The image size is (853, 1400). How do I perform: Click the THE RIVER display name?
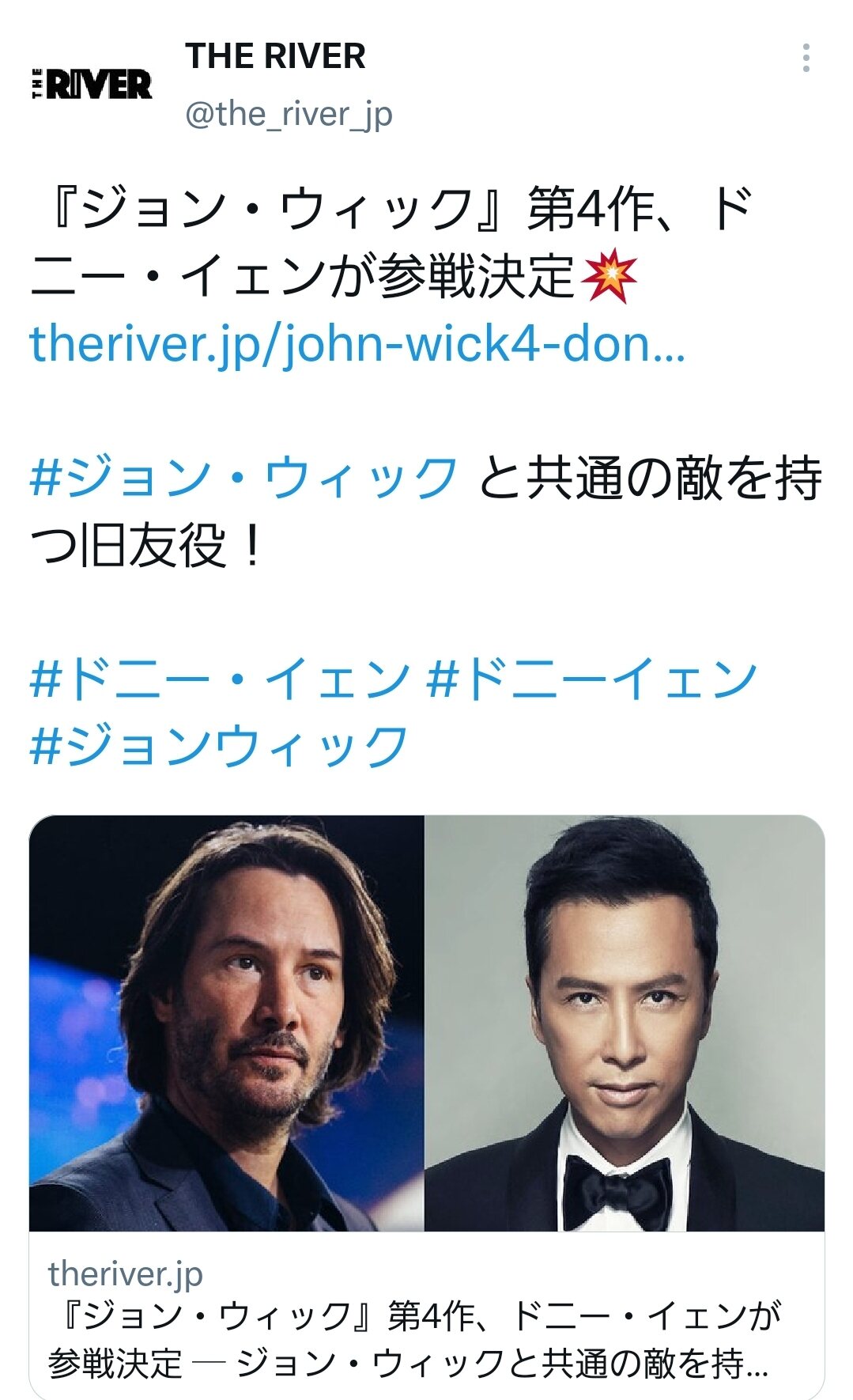275,56
